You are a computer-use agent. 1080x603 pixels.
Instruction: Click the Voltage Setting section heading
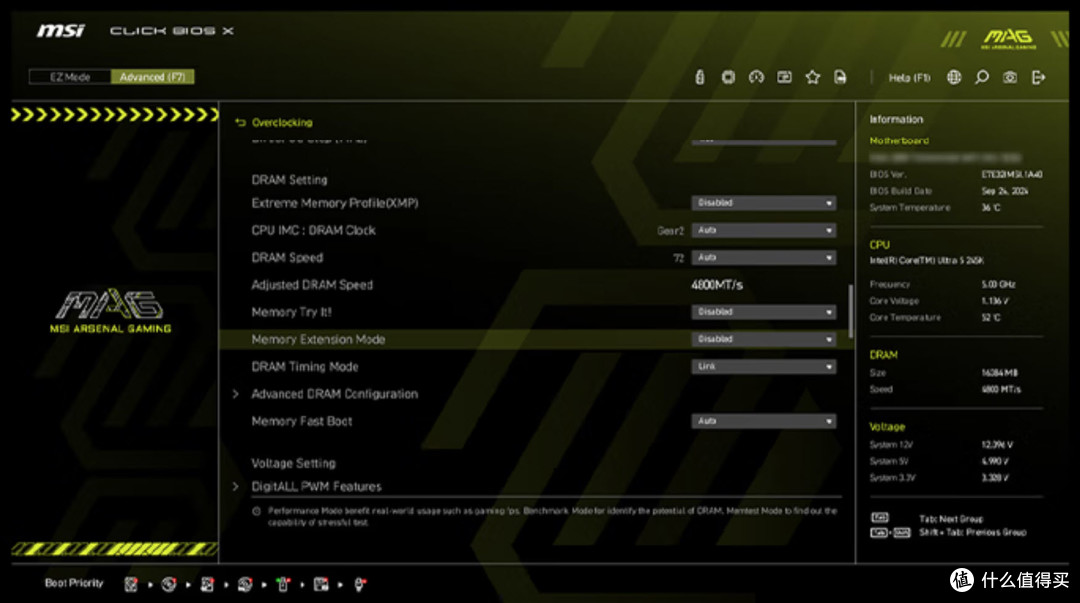[293, 463]
